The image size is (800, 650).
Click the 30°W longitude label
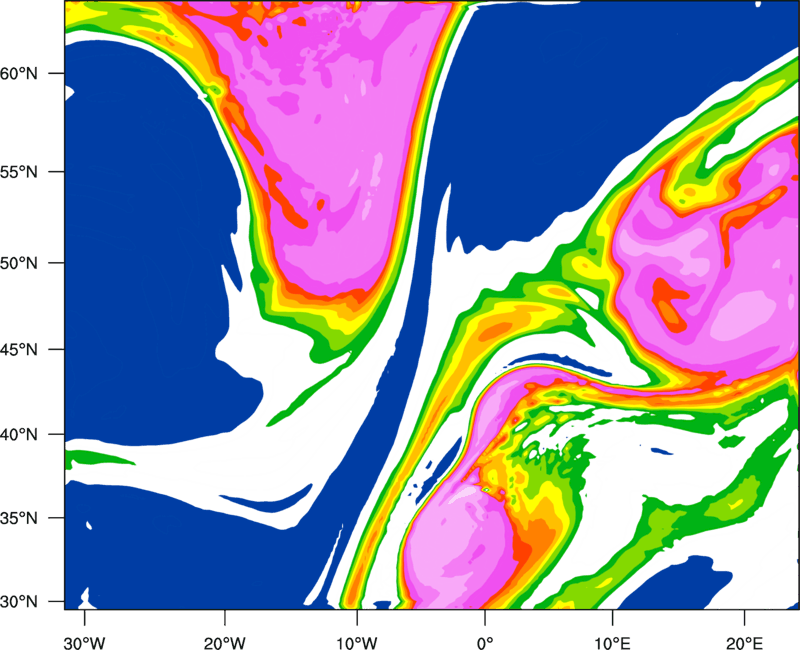click(x=85, y=643)
